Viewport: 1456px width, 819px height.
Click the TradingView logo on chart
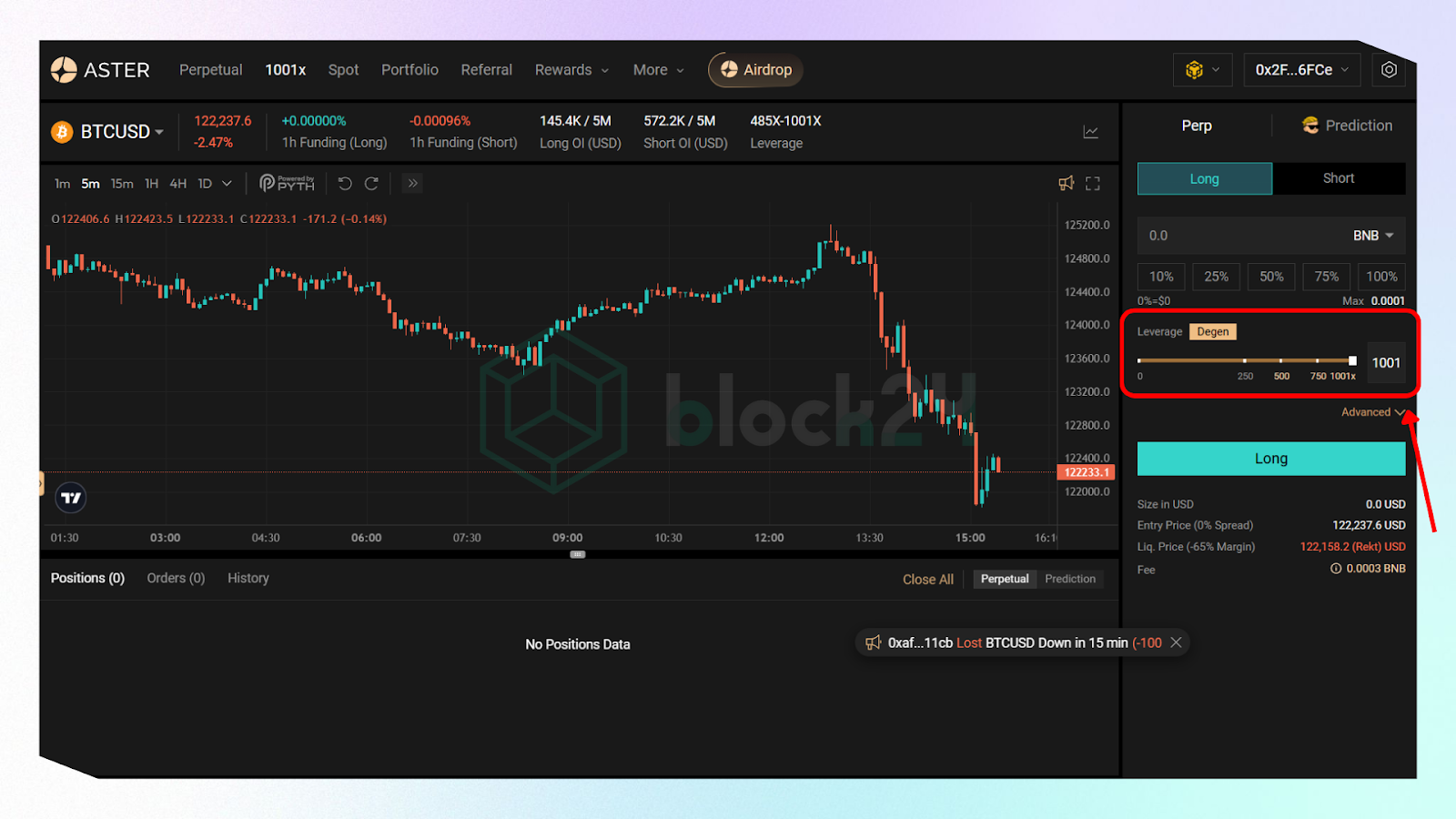[71, 498]
